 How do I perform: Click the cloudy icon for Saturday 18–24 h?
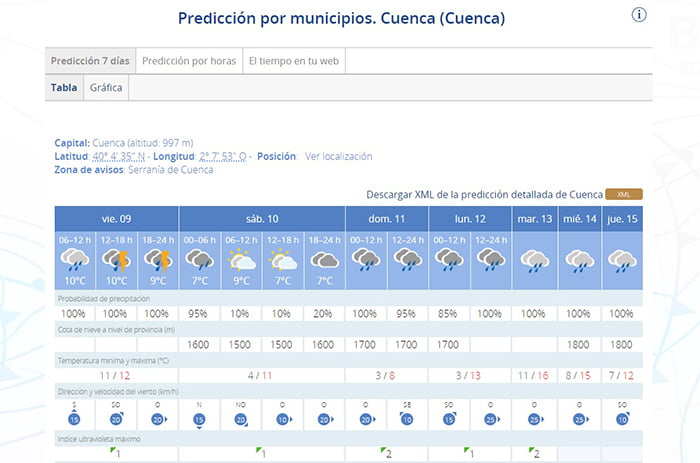[324, 260]
